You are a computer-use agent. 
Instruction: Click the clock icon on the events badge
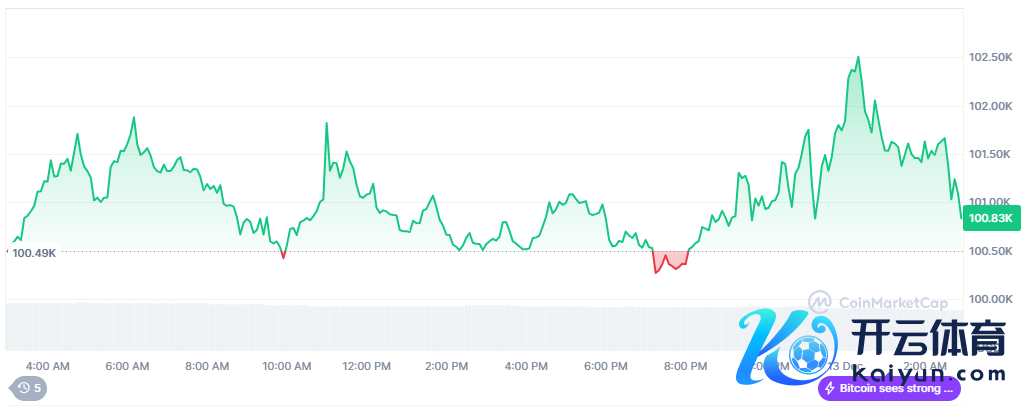tap(24, 388)
